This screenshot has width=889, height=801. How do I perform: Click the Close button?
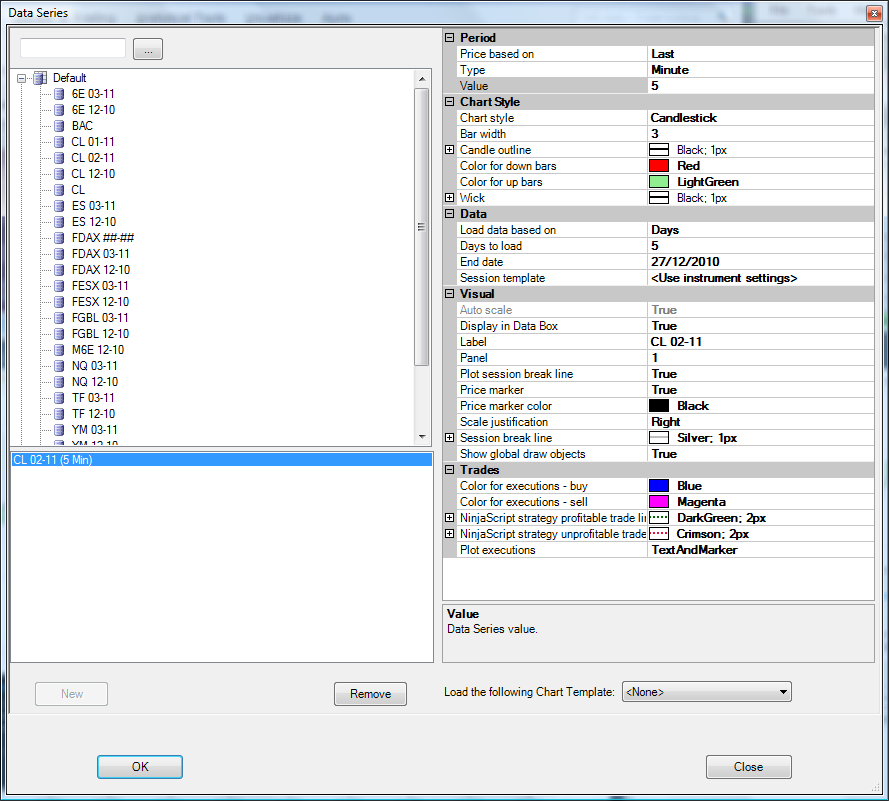pyautogui.click(x=748, y=767)
